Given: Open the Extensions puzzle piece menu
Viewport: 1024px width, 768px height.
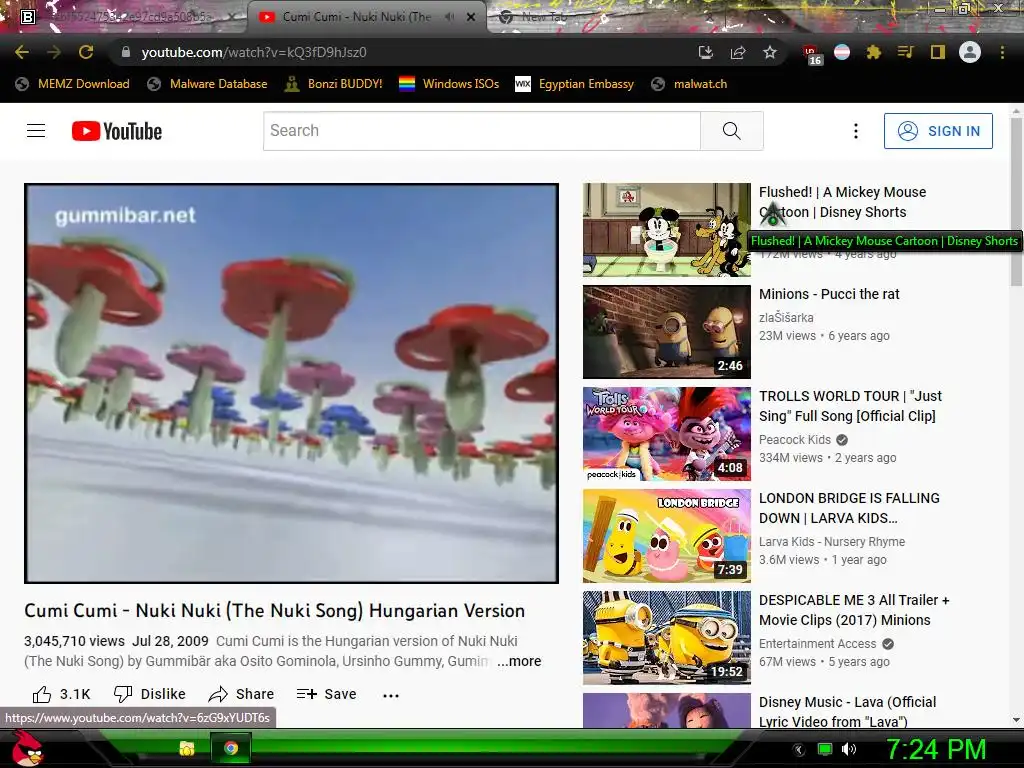Looking at the screenshot, I should pyautogui.click(x=874, y=52).
